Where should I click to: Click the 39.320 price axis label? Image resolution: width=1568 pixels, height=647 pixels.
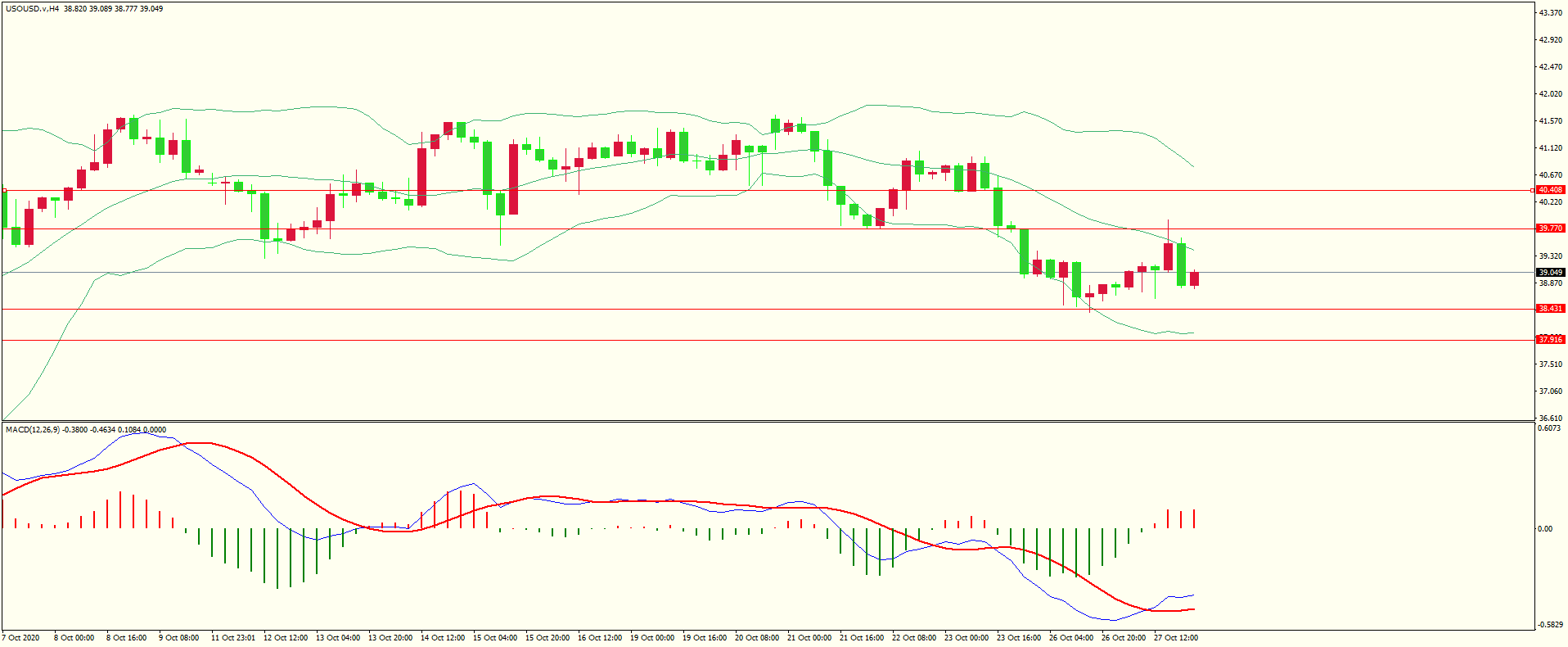pos(1551,256)
